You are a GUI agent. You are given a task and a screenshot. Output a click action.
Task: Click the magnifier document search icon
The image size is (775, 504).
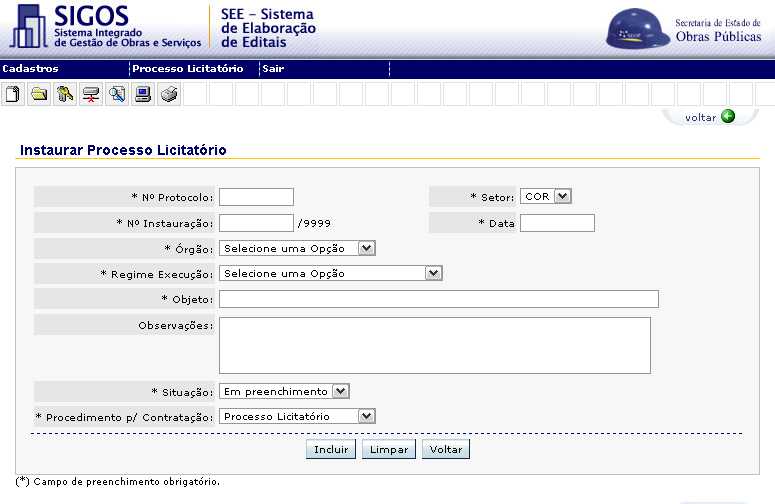[x=117, y=95]
